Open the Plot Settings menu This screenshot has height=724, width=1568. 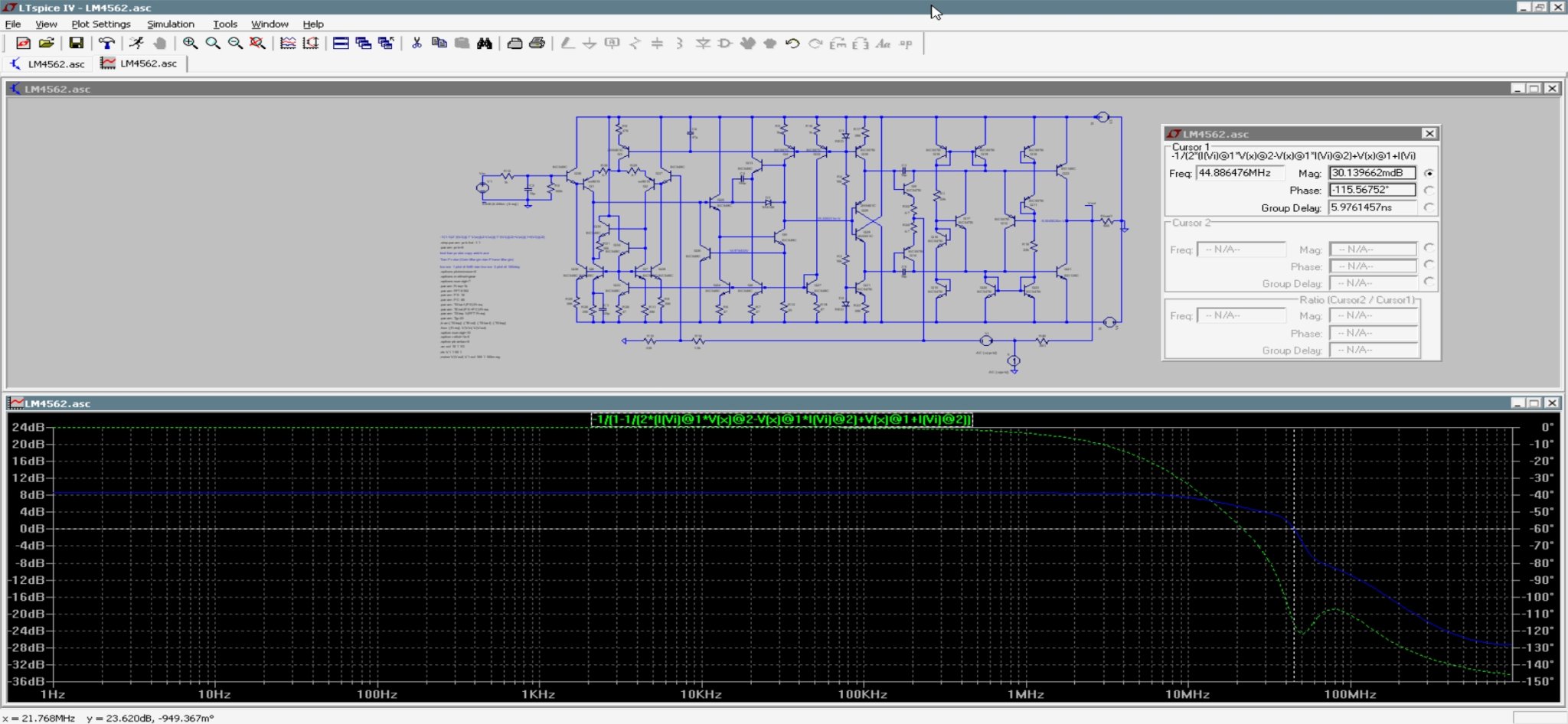tap(101, 24)
